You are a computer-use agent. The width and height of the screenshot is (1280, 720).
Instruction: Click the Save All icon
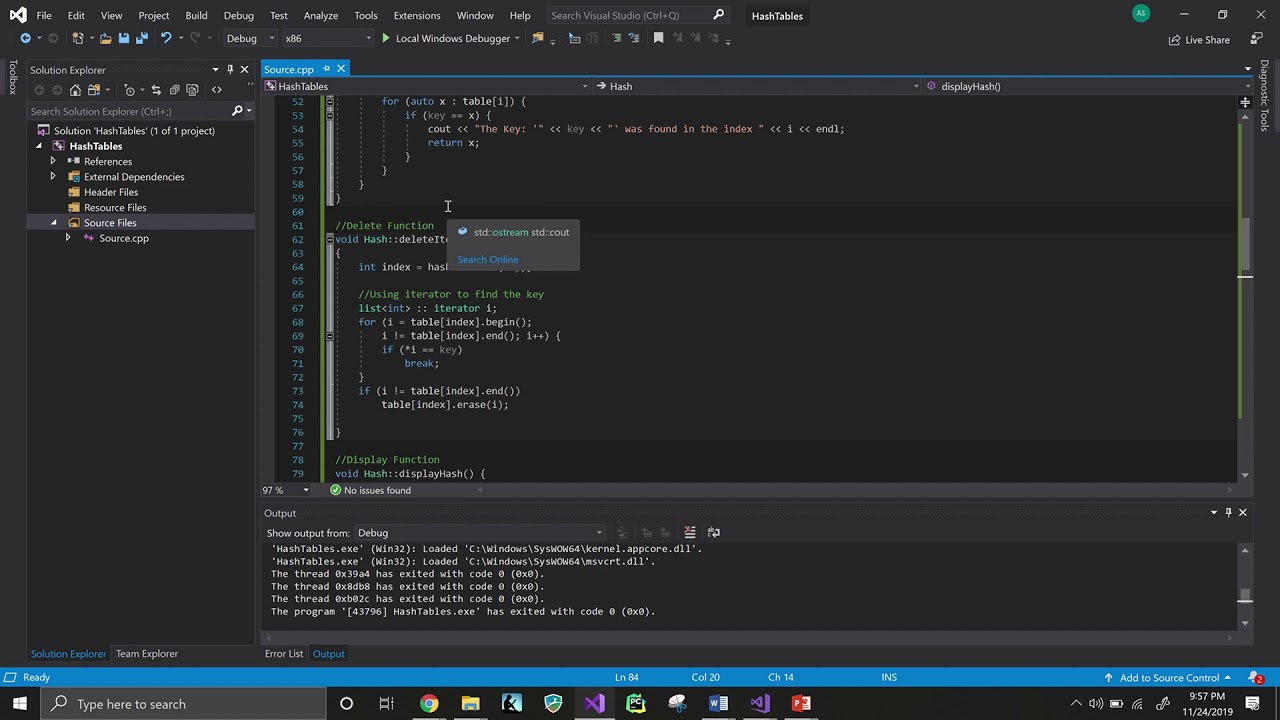141,38
